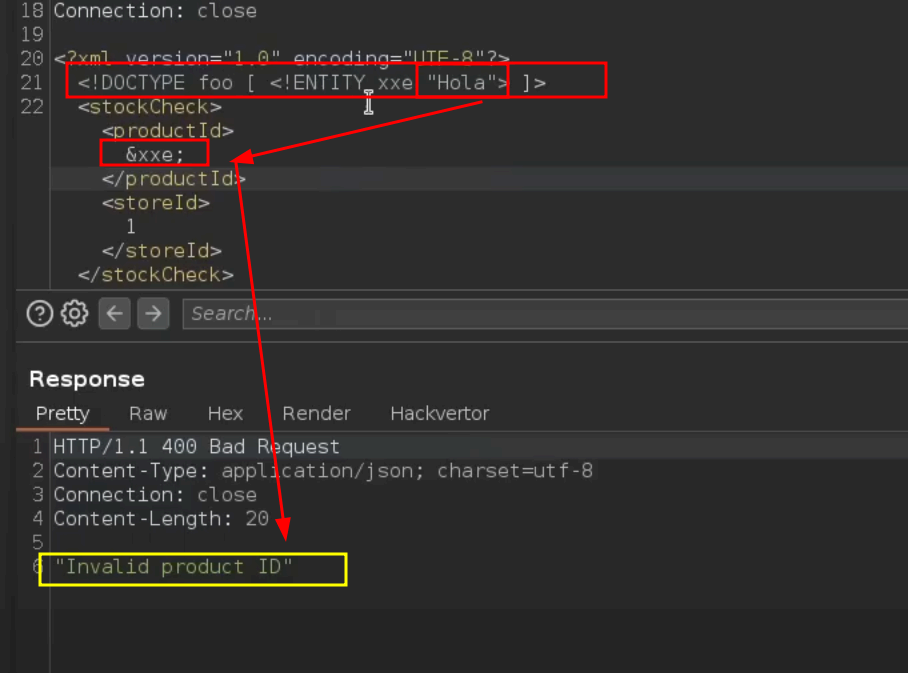This screenshot has width=908, height=673.
Task: Open search settings gear icon
Action: (x=75, y=314)
